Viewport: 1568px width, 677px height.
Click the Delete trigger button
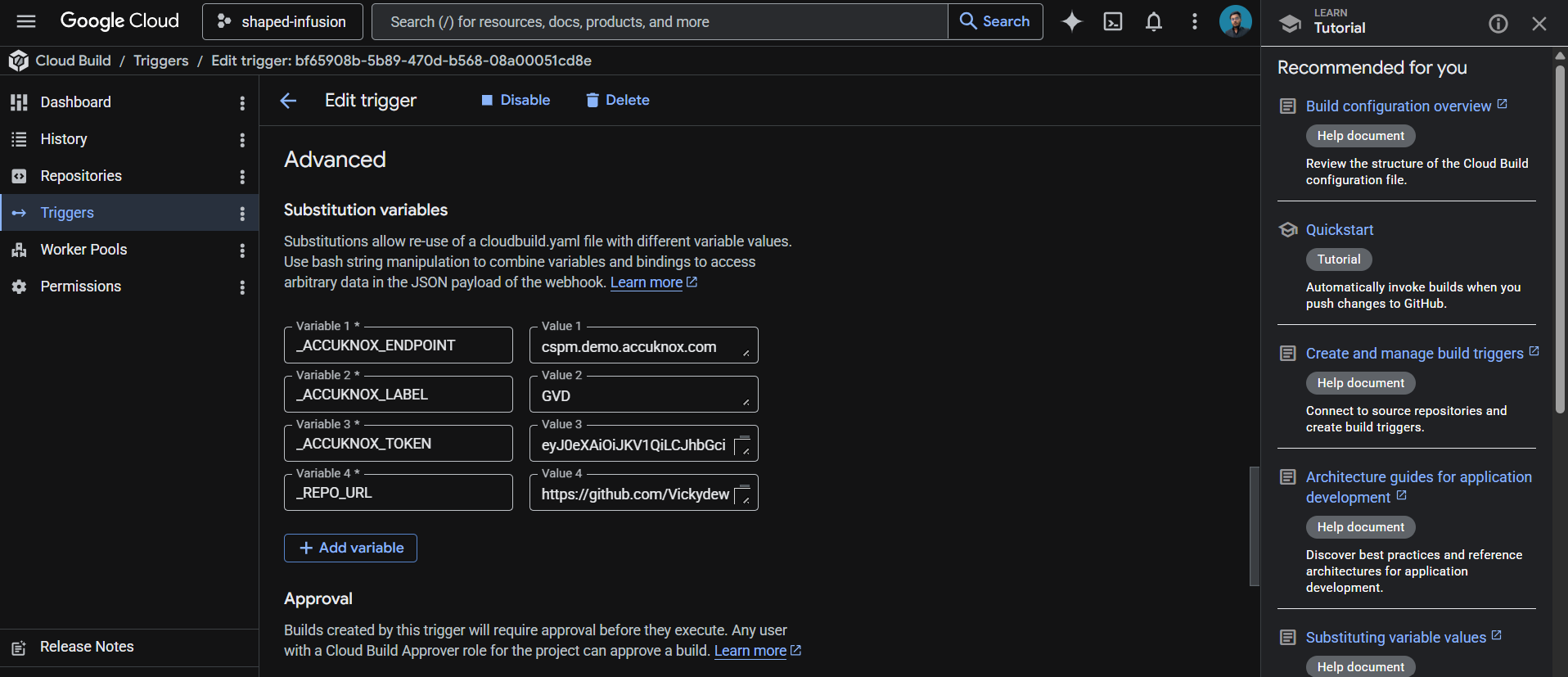coord(618,100)
